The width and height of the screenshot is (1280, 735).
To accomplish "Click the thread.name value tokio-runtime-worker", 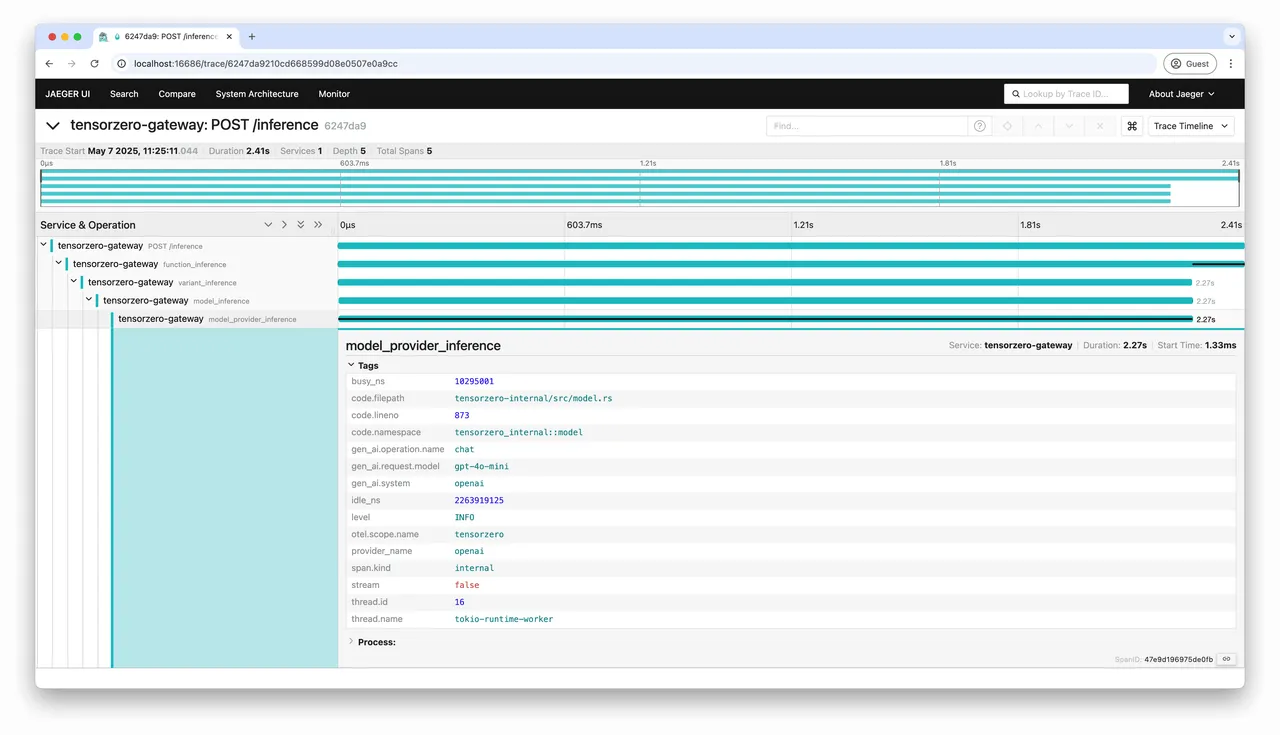I will (x=504, y=619).
